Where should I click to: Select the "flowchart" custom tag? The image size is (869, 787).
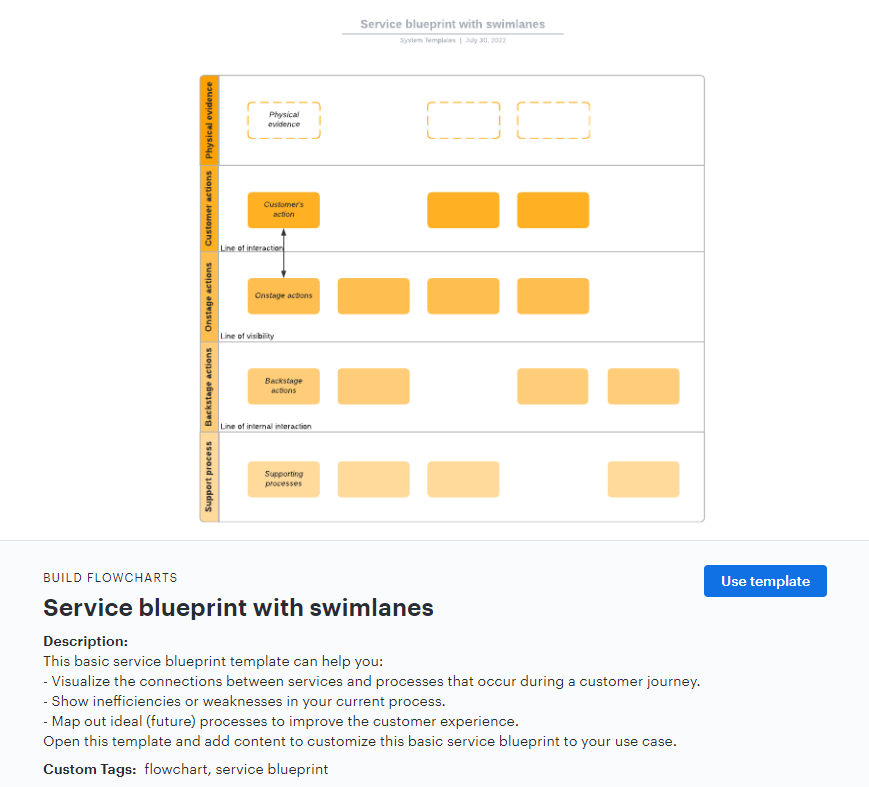(x=176, y=769)
